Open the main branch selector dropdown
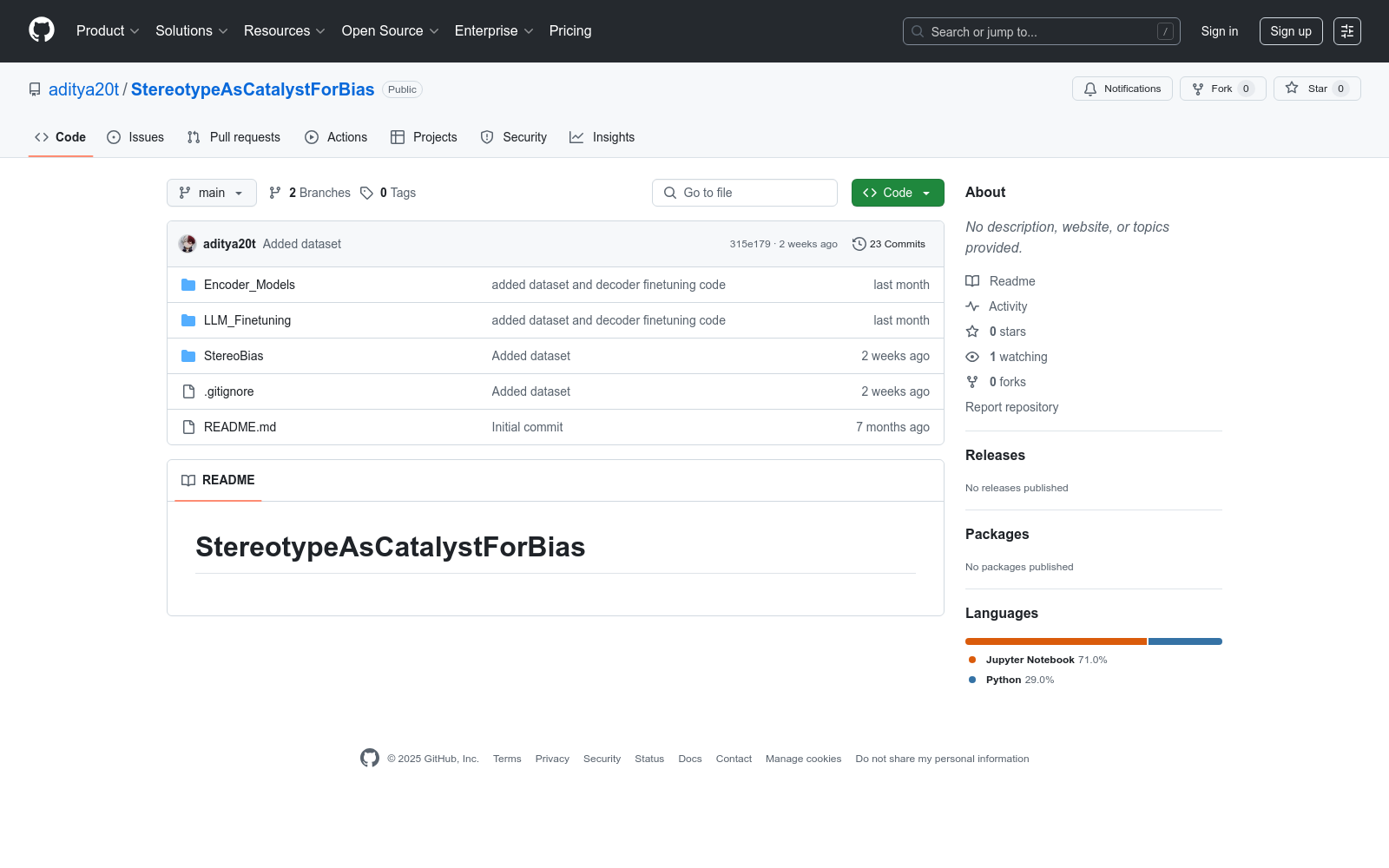Viewport: 1389px width, 868px height. (212, 193)
